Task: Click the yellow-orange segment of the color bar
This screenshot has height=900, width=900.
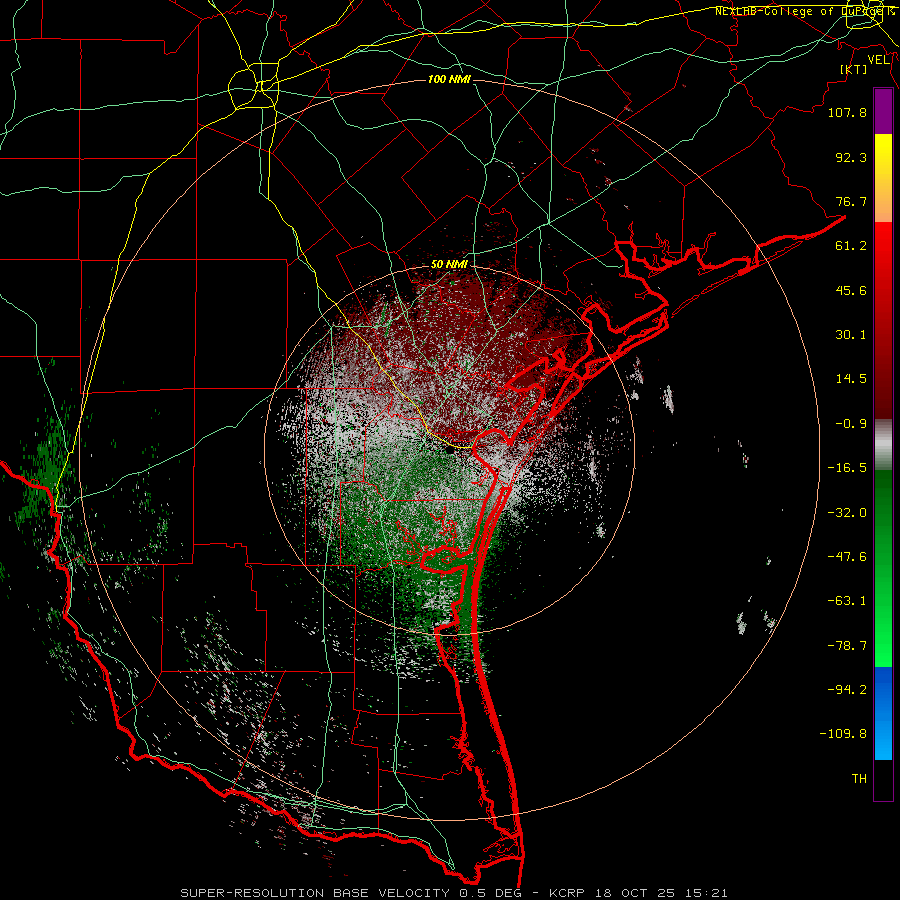Action: (x=883, y=178)
